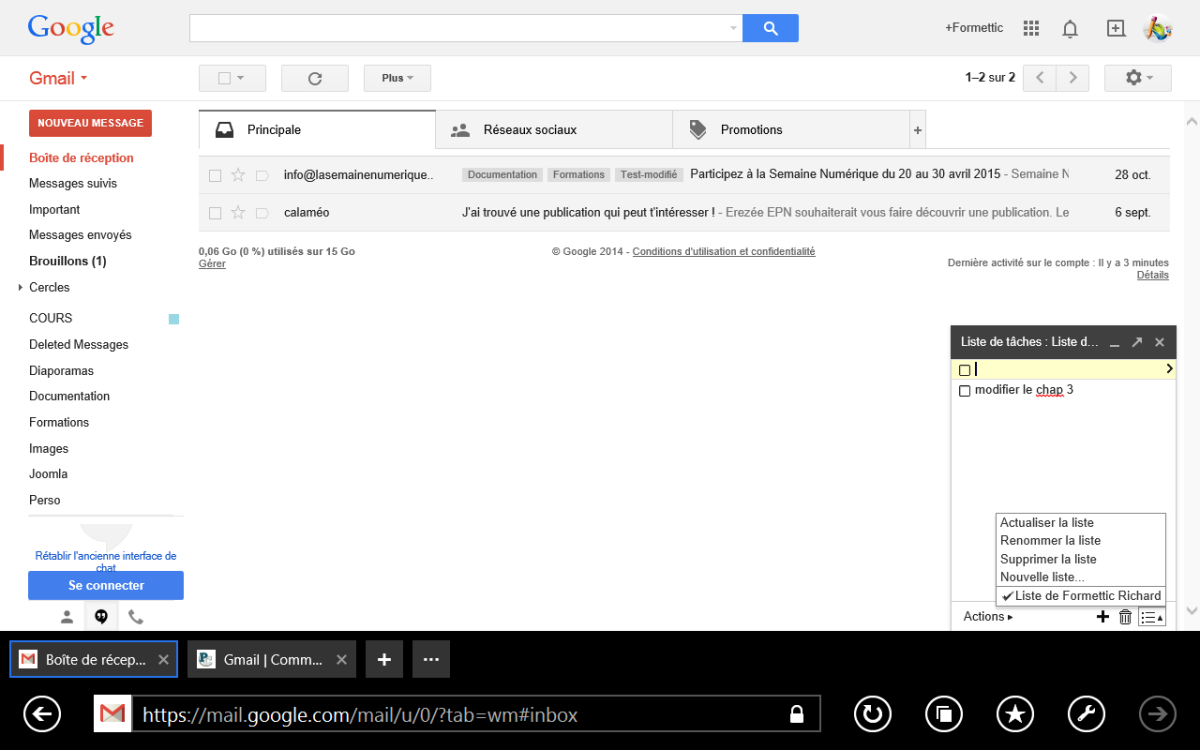Close the task list panel
Image resolution: width=1200 pixels, height=750 pixels.
click(x=1160, y=342)
